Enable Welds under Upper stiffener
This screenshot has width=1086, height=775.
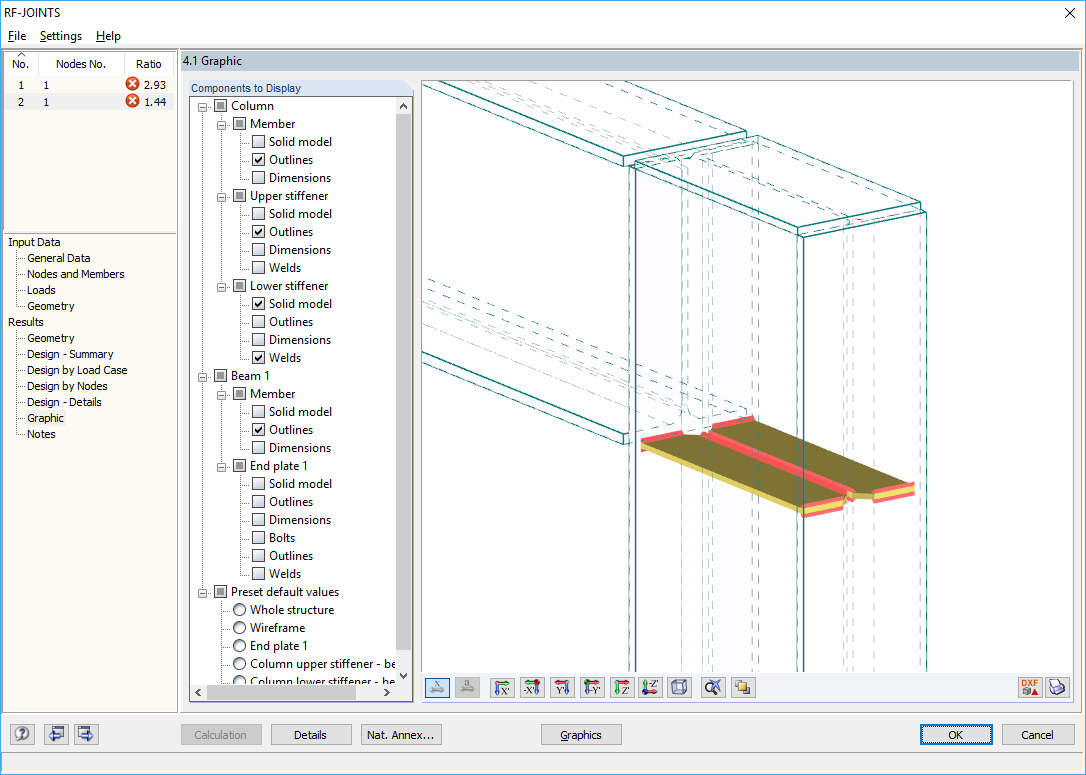258,267
